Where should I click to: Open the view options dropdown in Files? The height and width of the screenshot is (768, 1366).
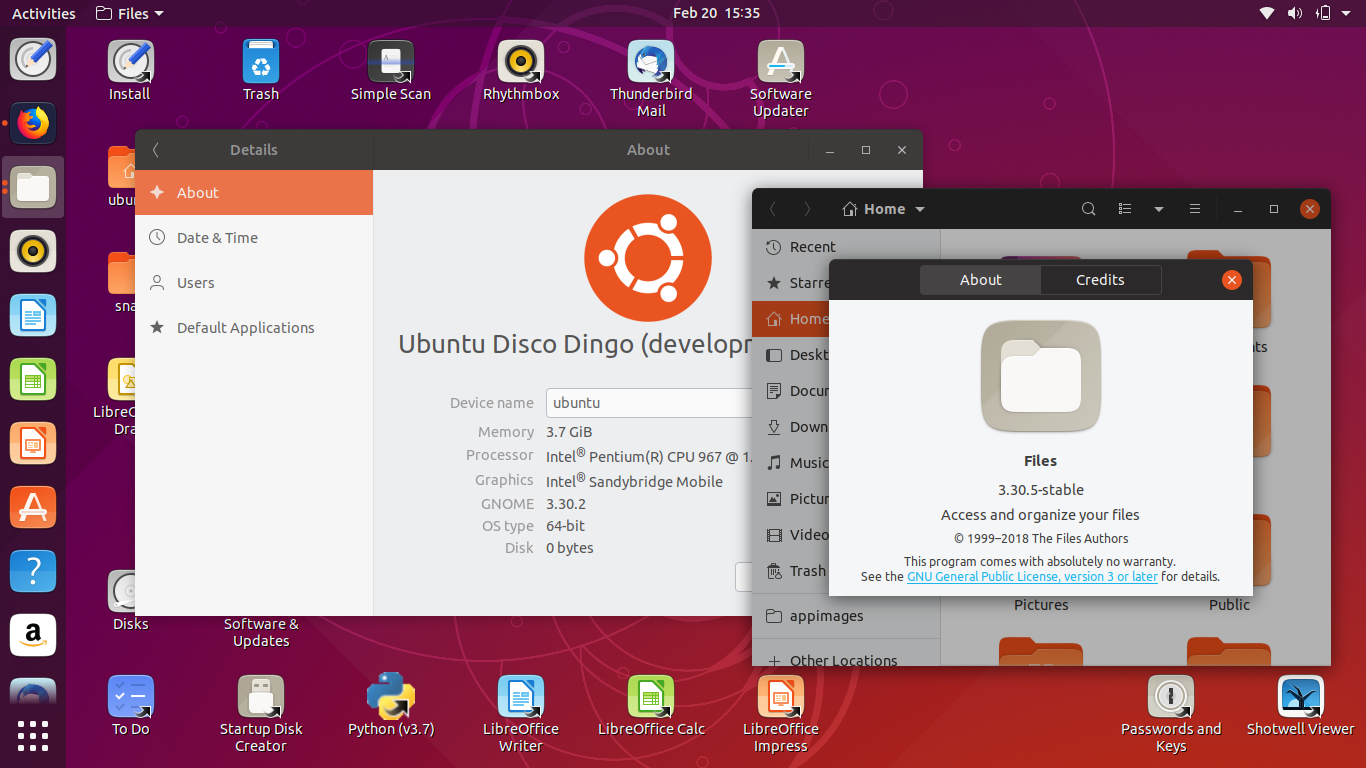pyautogui.click(x=1158, y=209)
